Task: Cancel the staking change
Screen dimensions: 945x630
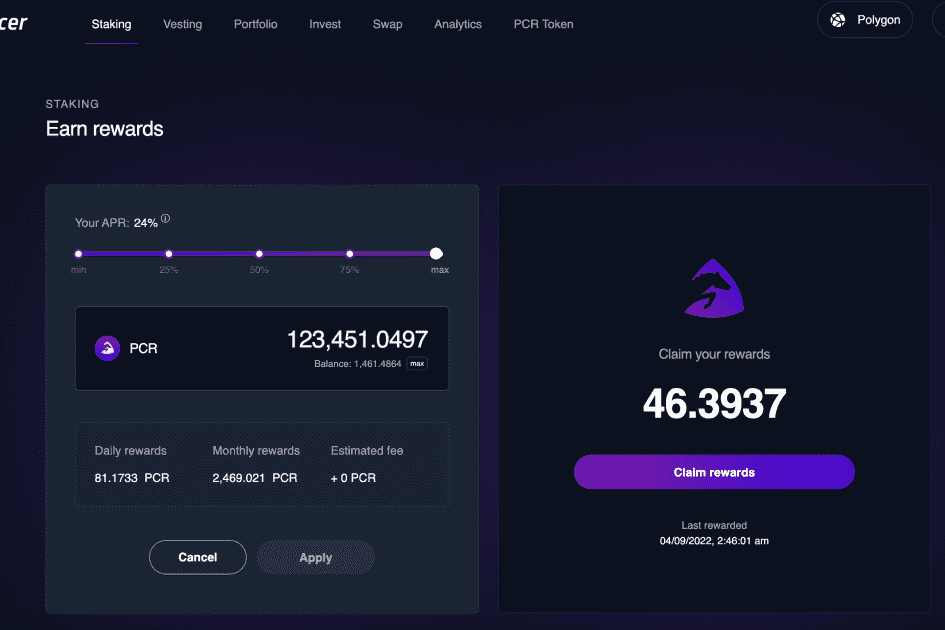Action: (197, 557)
